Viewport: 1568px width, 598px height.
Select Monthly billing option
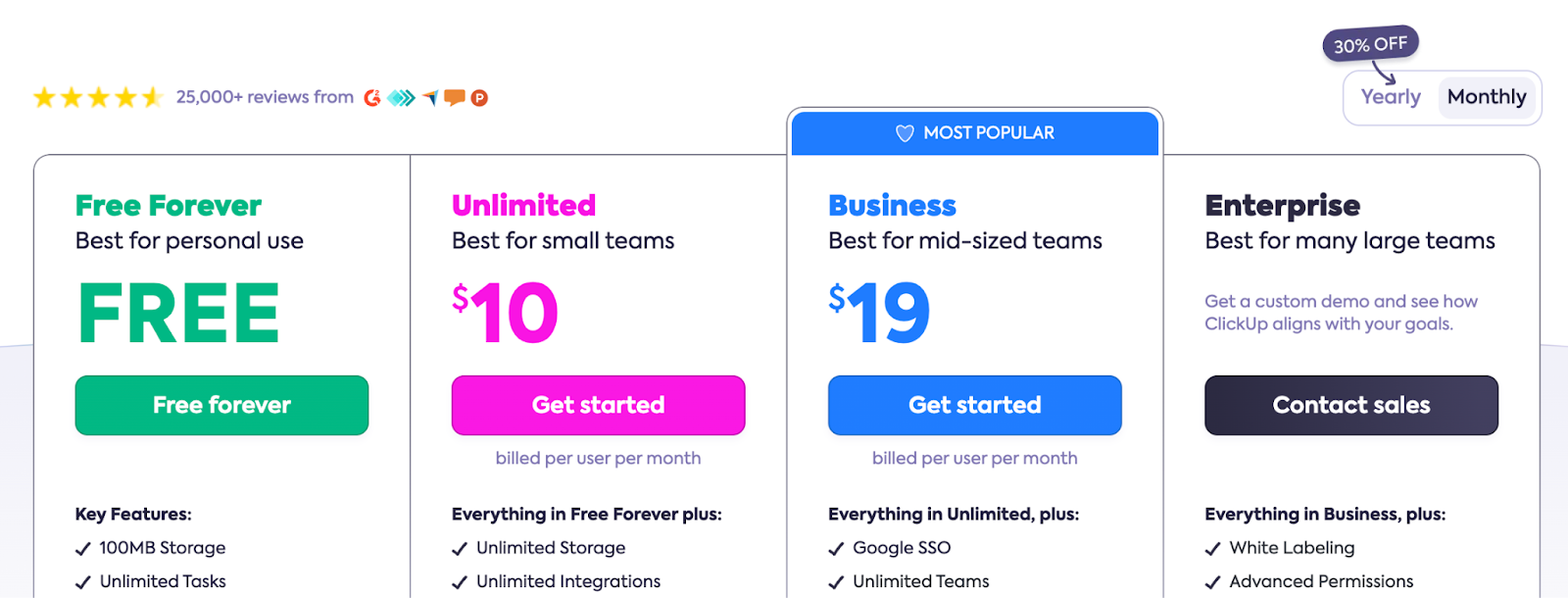pyautogui.click(x=1486, y=97)
